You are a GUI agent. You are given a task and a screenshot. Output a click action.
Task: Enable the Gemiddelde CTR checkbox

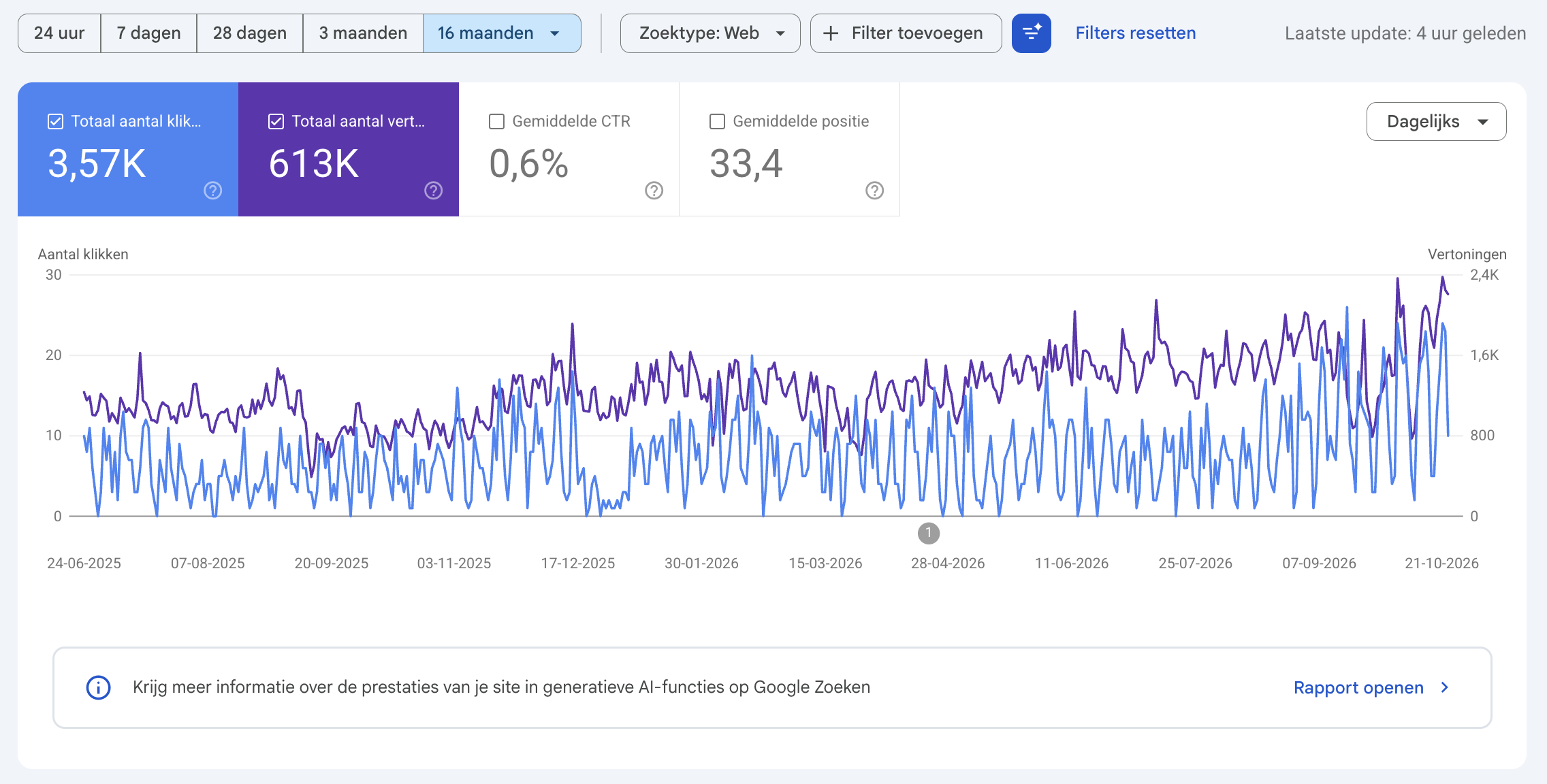(x=497, y=121)
